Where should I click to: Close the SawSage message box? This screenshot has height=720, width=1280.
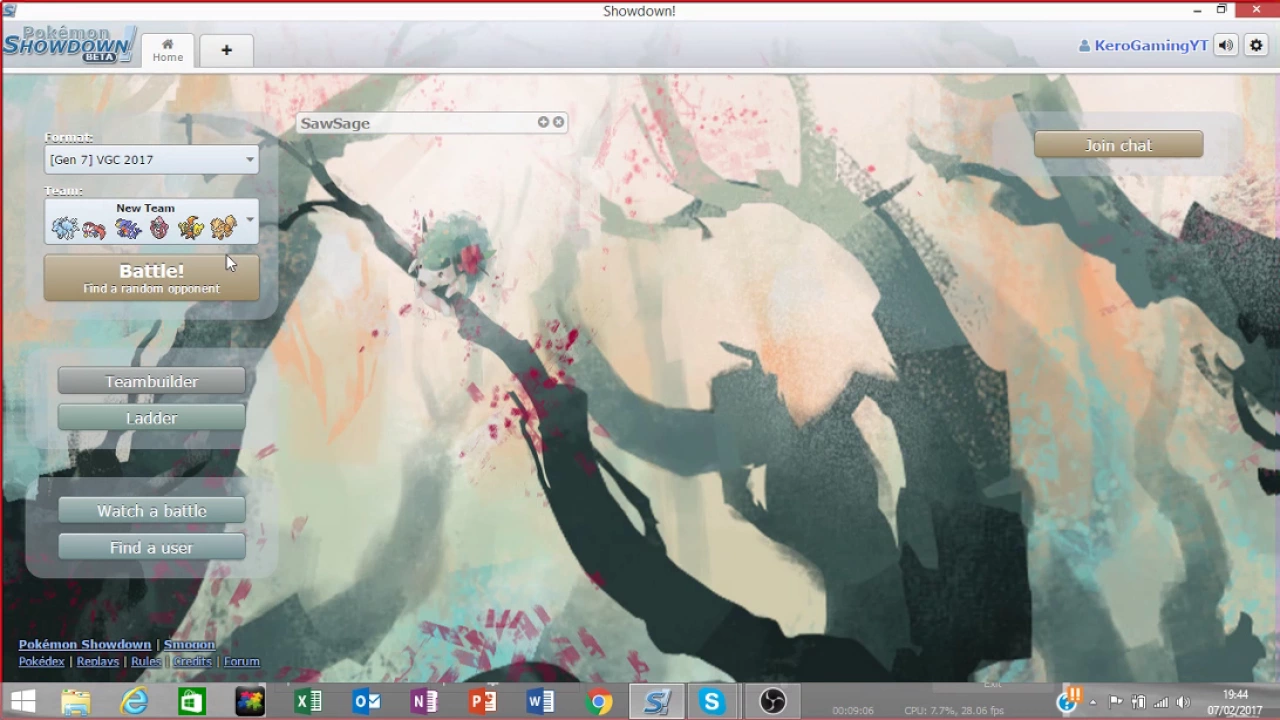pos(558,122)
